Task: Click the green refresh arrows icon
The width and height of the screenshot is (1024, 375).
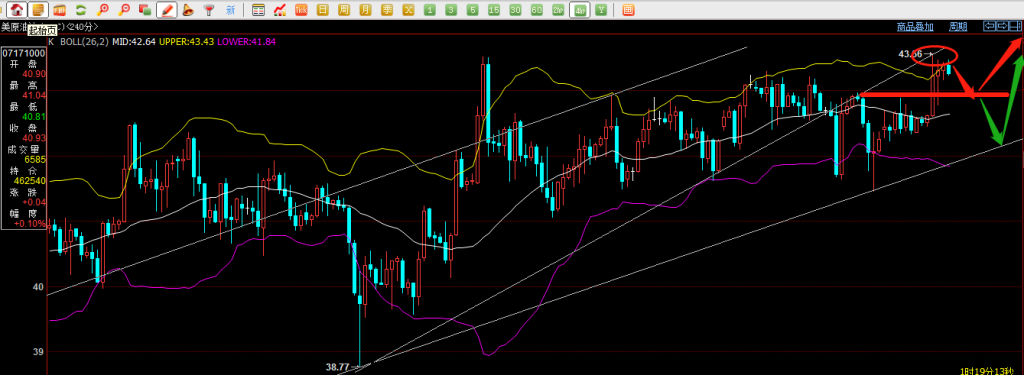Action: pos(81,9)
